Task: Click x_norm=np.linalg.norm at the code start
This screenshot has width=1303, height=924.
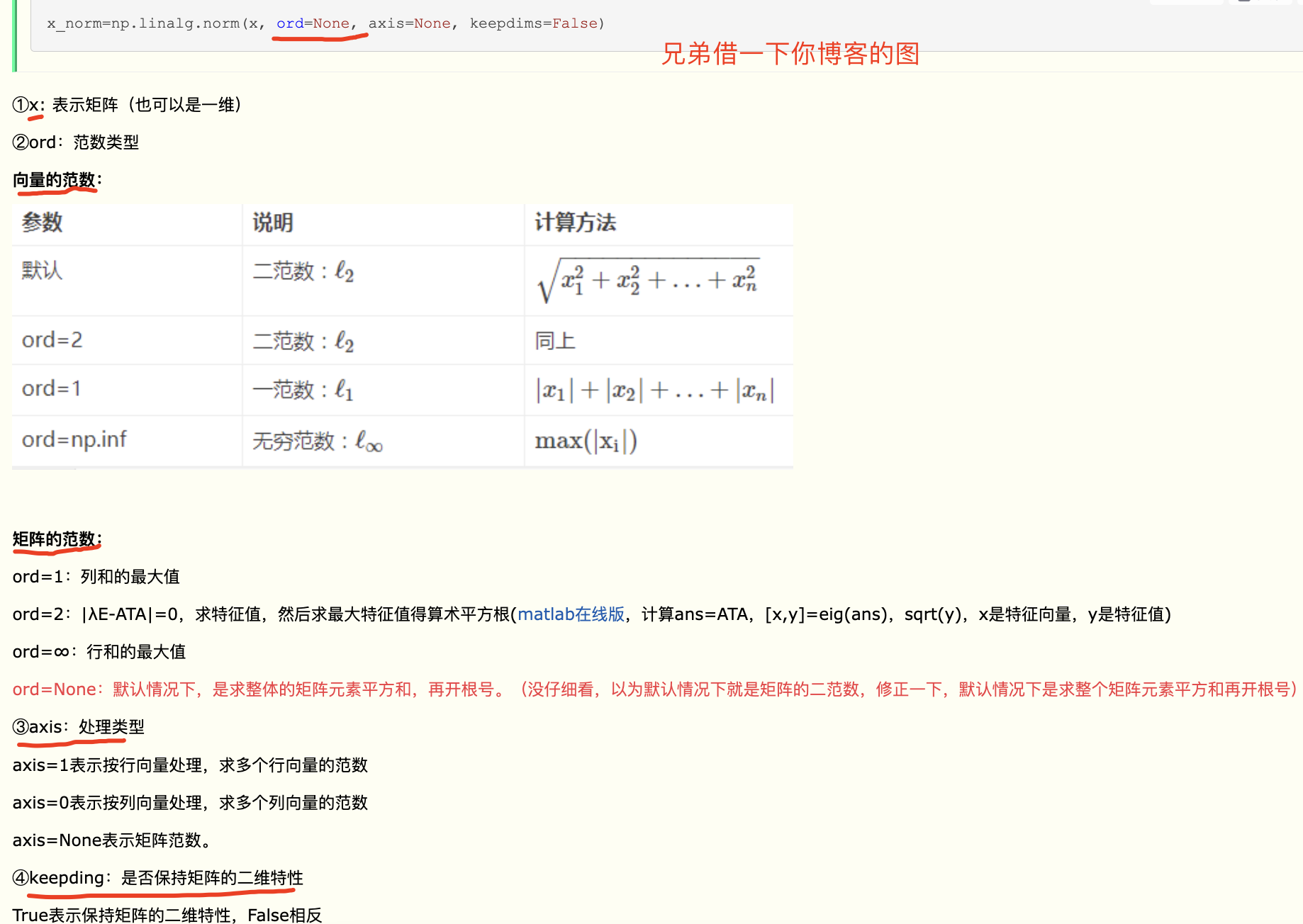Action: (143, 23)
